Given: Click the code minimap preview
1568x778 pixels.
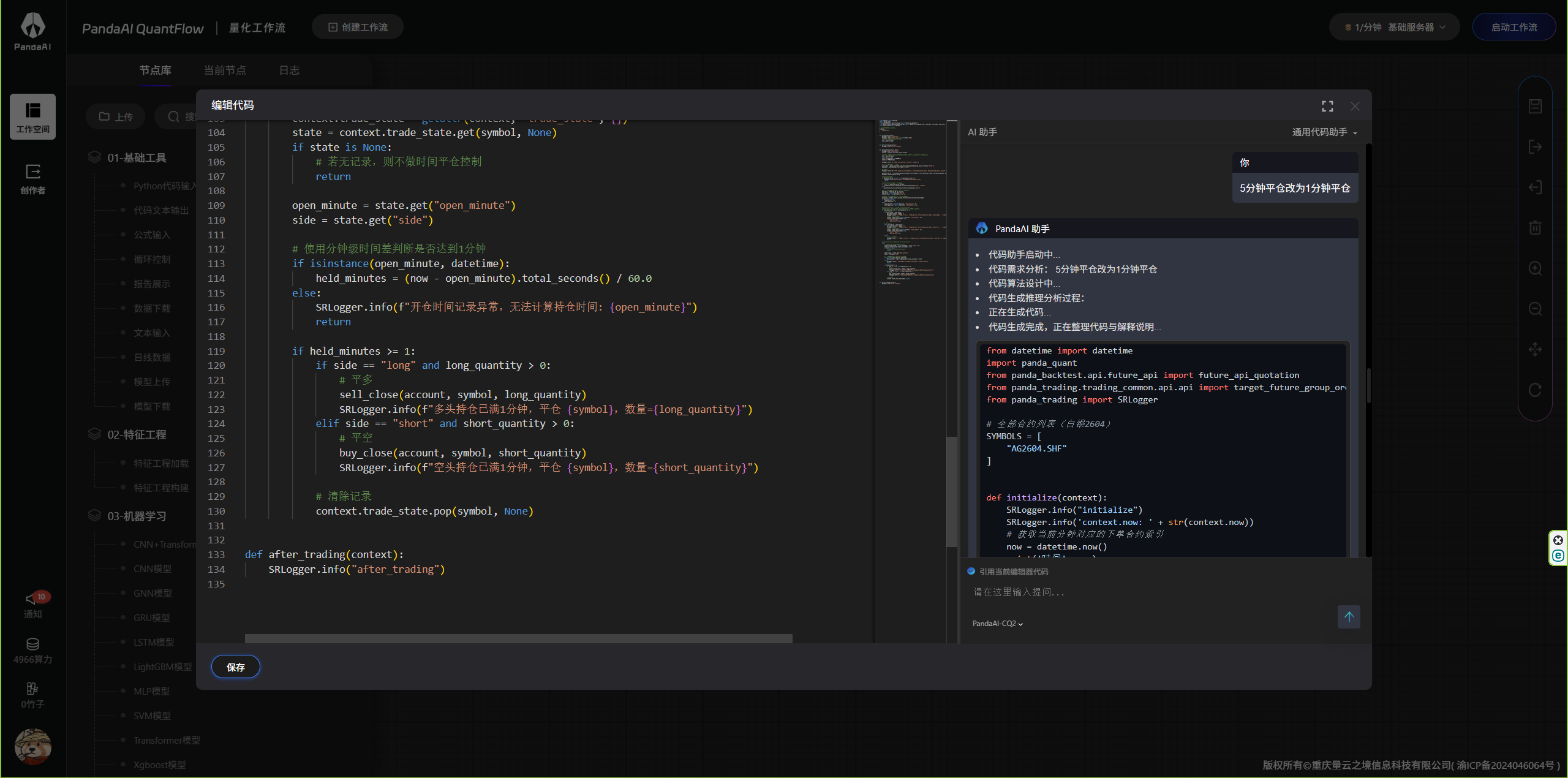Looking at the screenshot, I should [x=913, y=202].
